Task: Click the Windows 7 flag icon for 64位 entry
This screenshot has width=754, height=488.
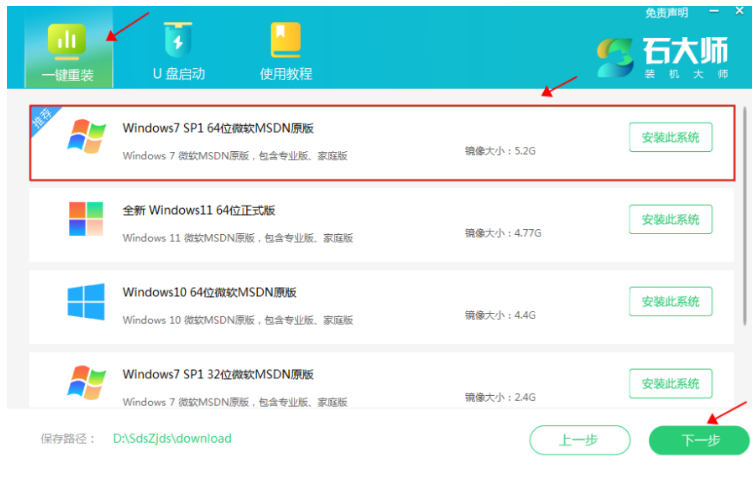Action: click(x=87, y=137)
